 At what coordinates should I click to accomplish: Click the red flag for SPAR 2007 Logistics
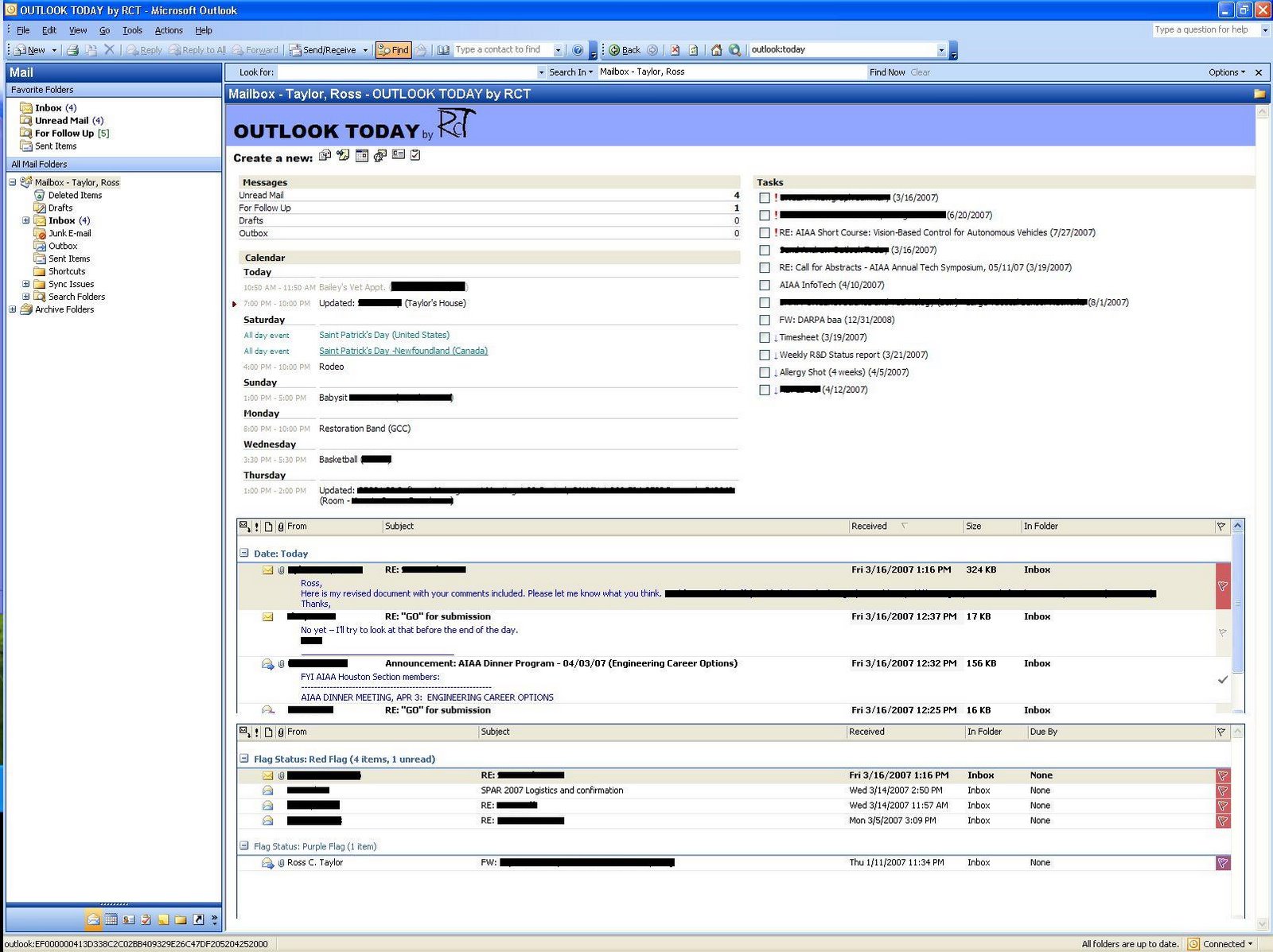[1223, 791]
